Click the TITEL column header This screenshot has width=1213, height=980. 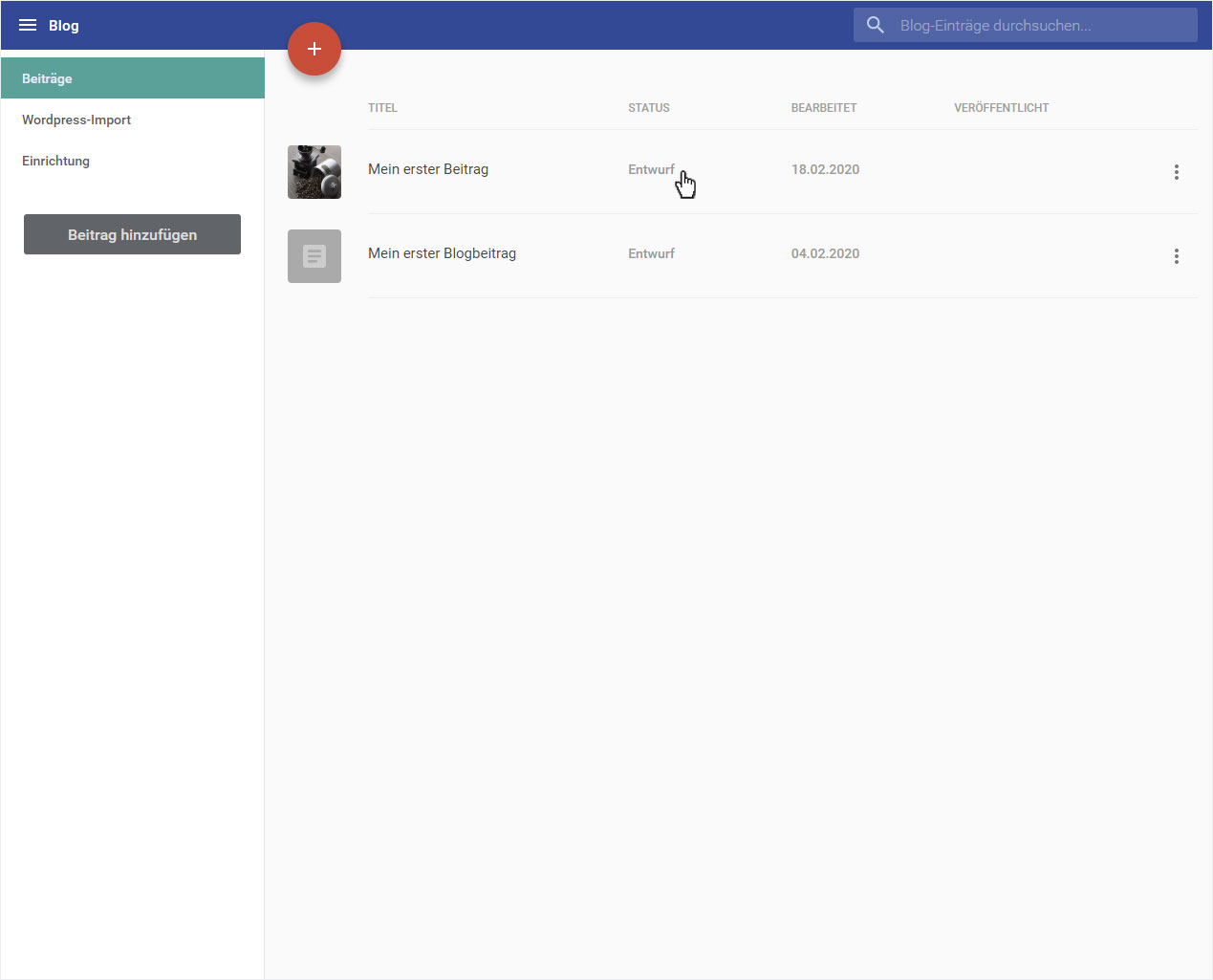point(382,108)
